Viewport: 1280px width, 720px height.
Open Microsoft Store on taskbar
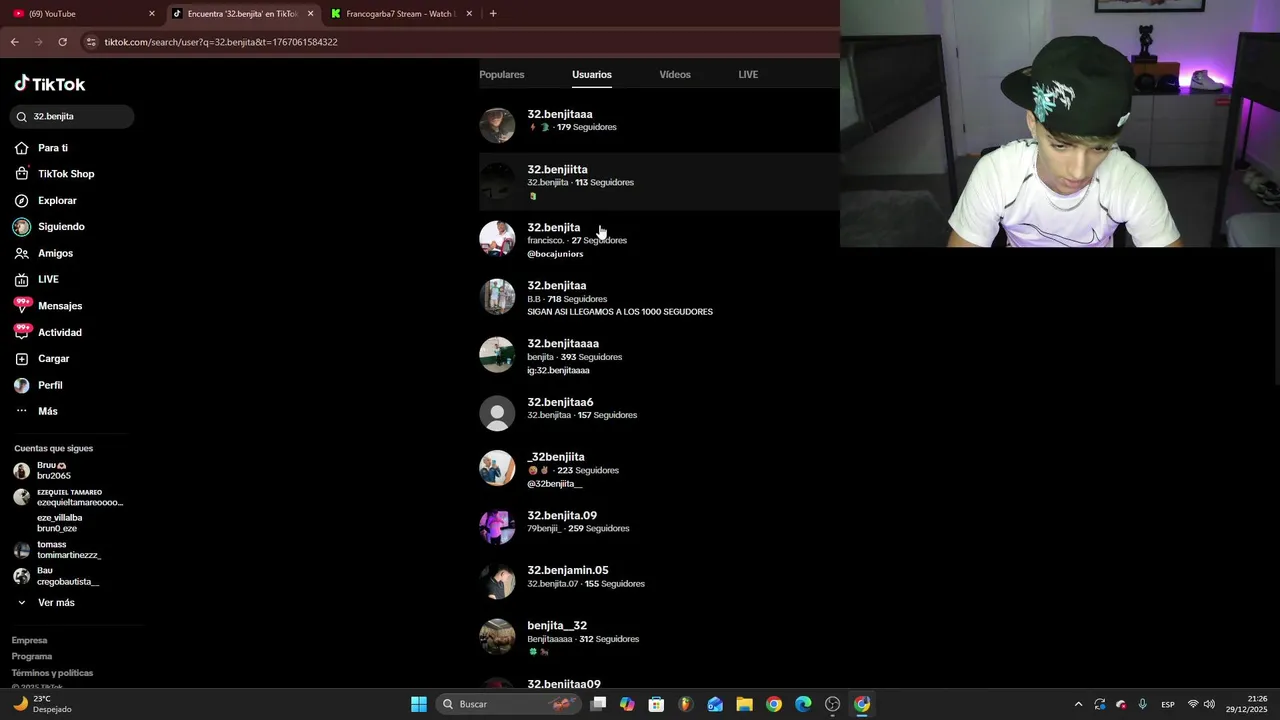(x=656, y=704)
